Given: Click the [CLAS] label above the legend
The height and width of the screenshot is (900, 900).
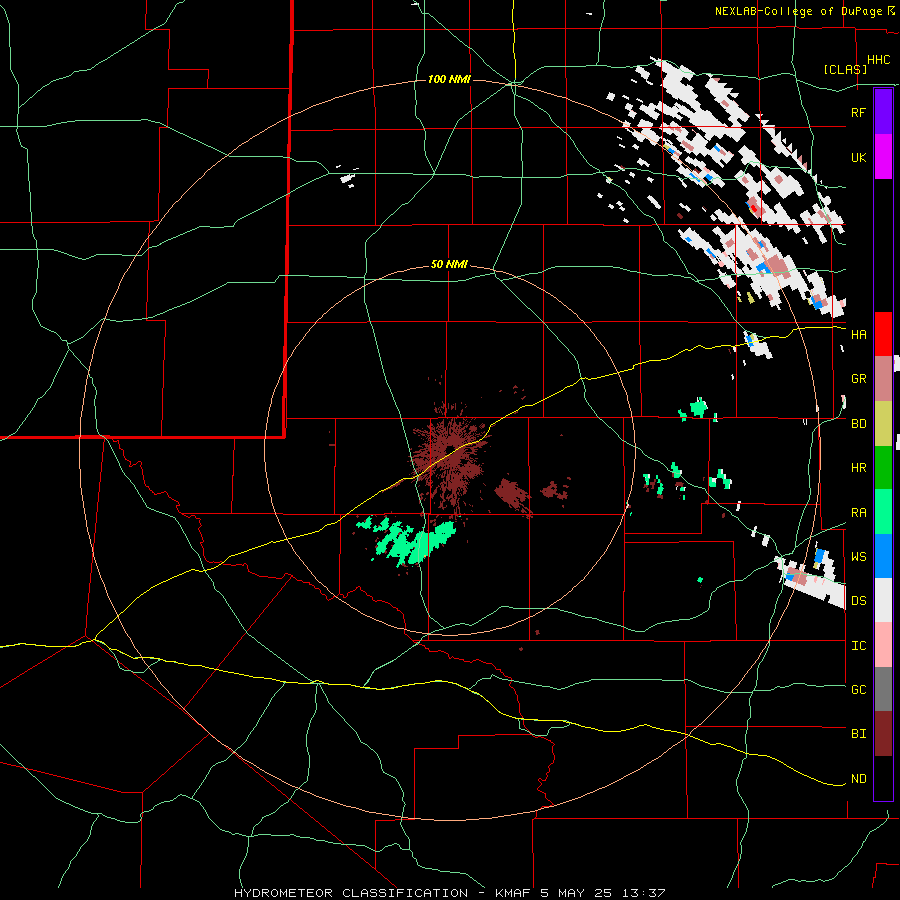Looking at the screenshot, I should tap(845, 69).
